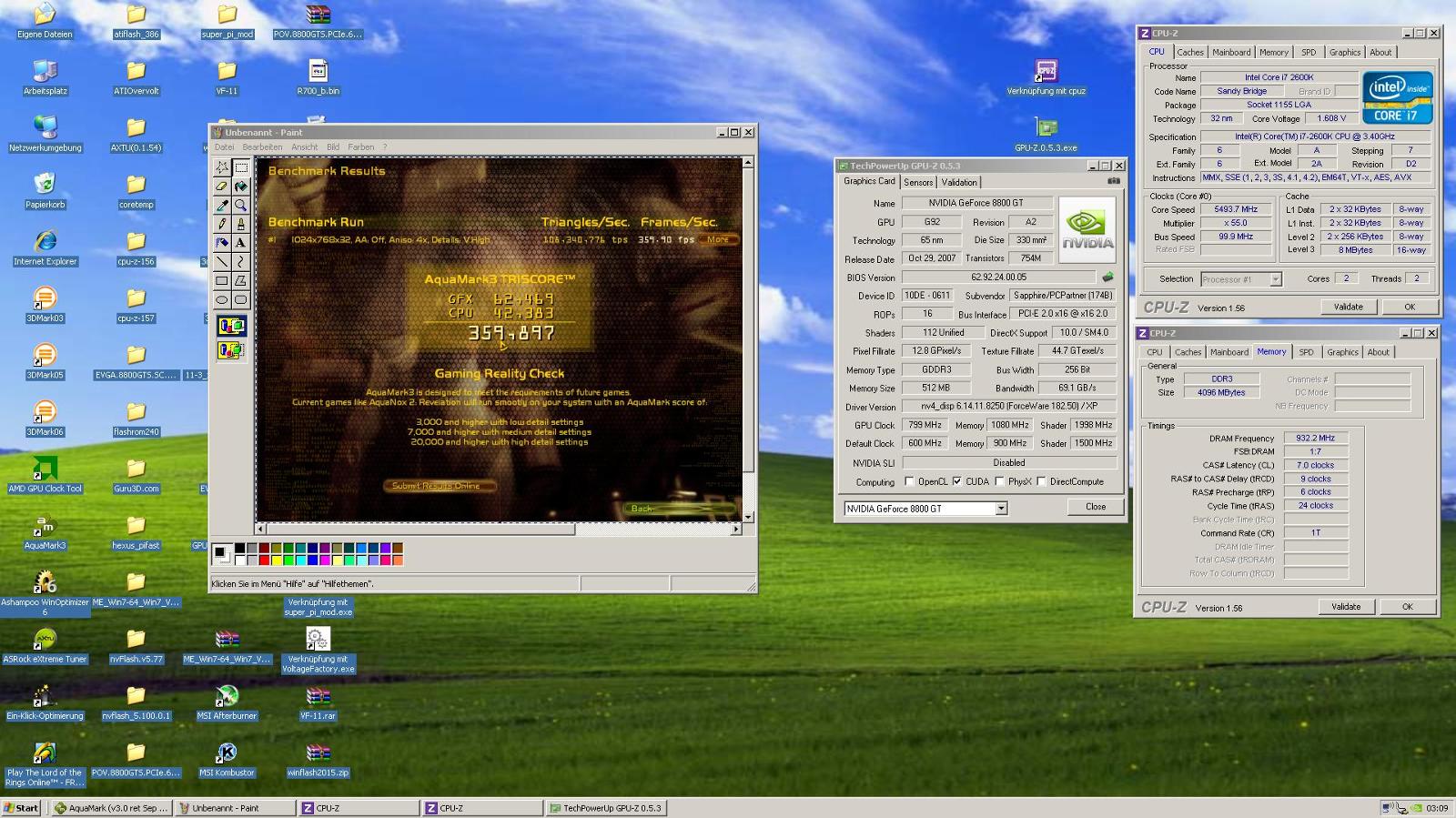
Task: Choose the transparent selection option in Paint
Action: [231, 349]
